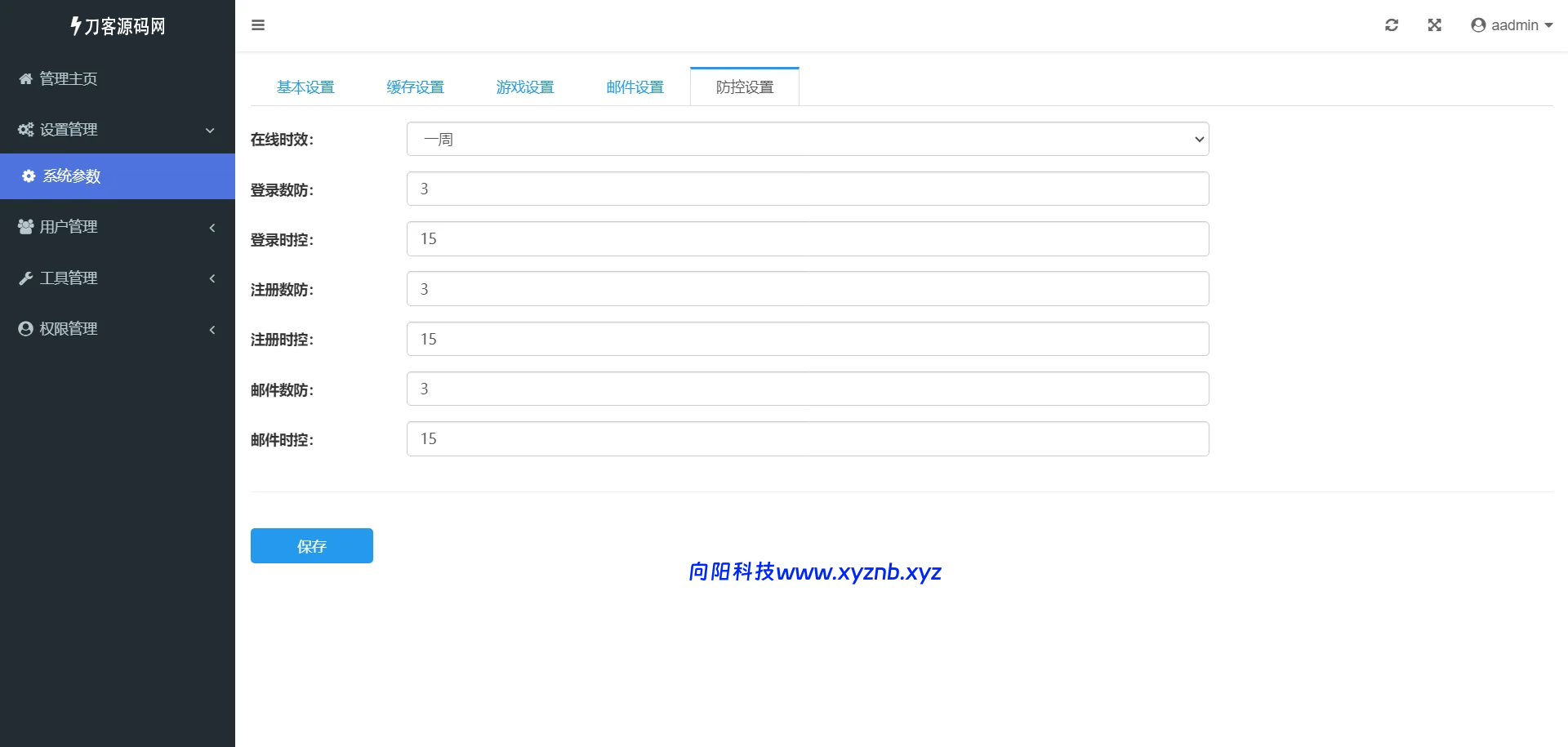Select the home icon beside 管理主页
The image size is (1568, 747).
point(24,78)
